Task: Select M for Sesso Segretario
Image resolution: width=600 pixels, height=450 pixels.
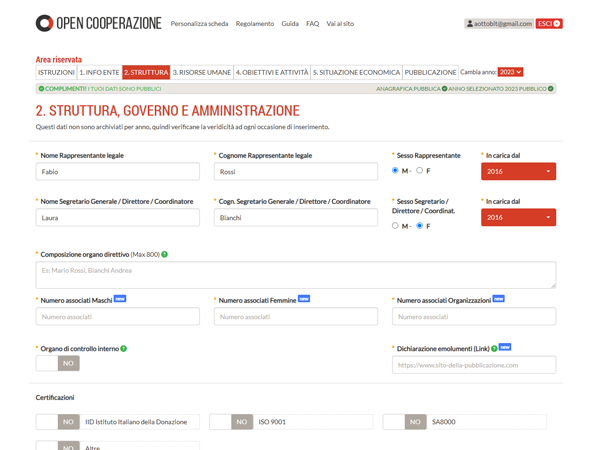Action: coord(396,226)
